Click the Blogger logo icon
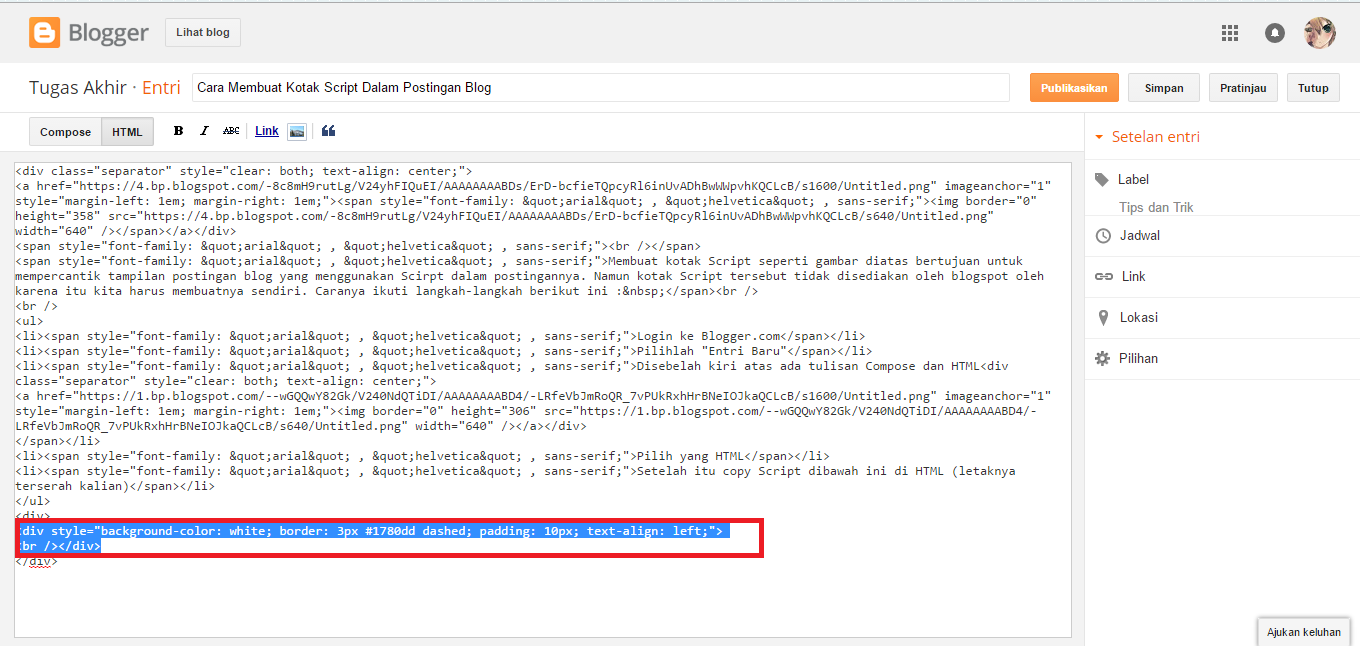The width and height of the screenshot is (1360, 646). 43,31
